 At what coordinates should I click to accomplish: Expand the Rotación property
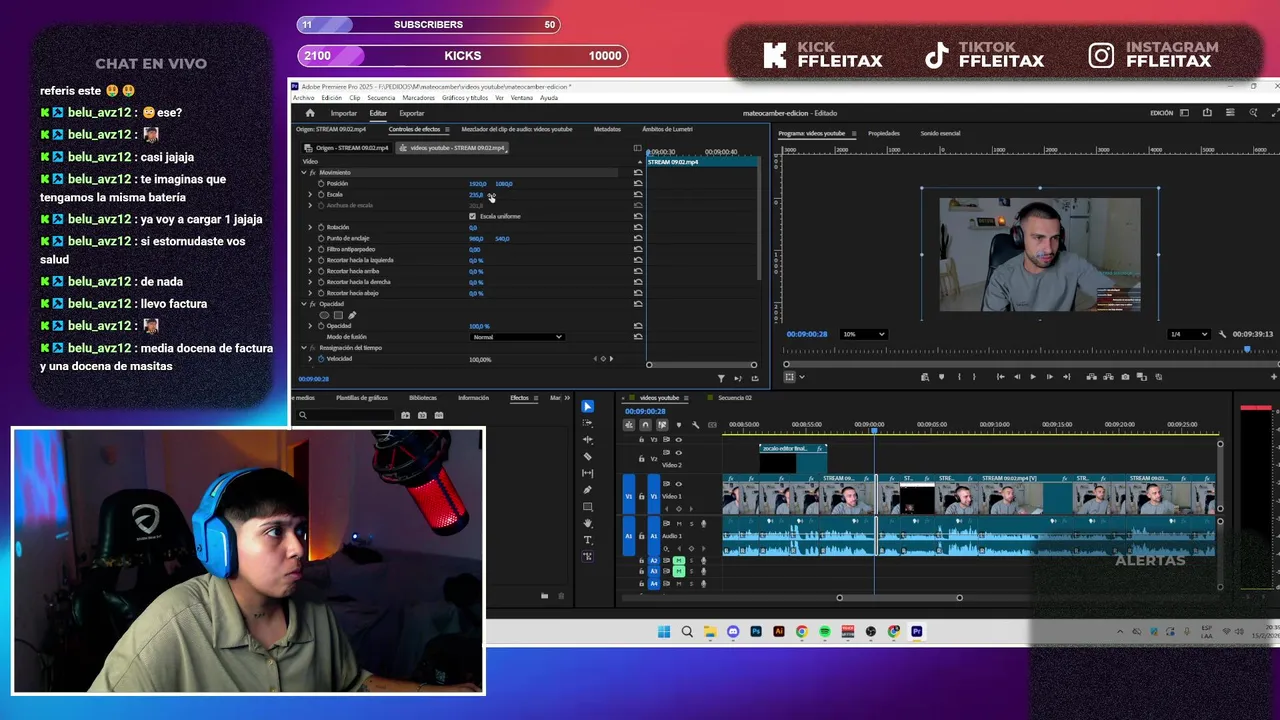tap(310, 227)
